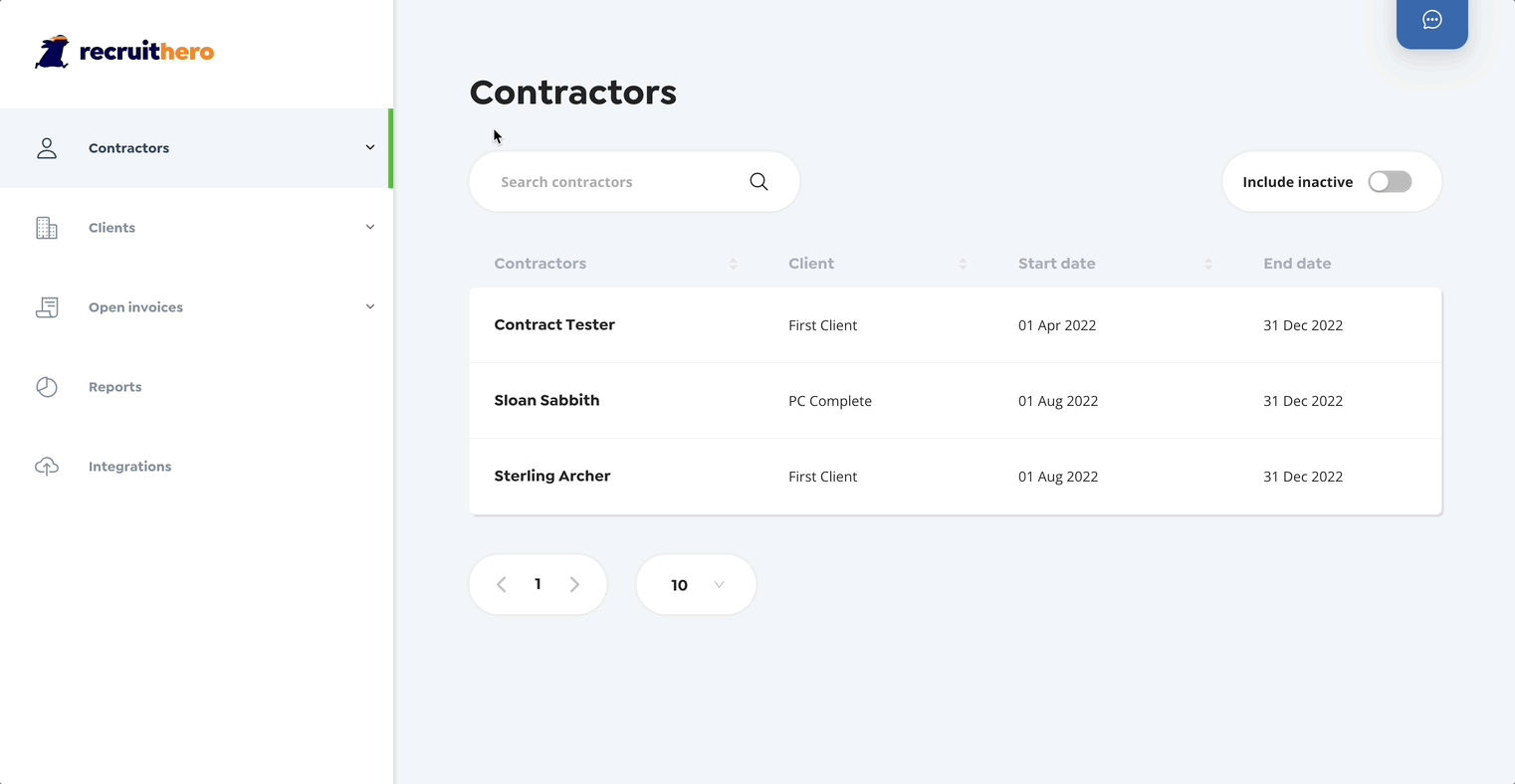The image size is (1515, 784).
Task: Select the Contractors person icon in sidebar
Action: click(x=47, y=147)
